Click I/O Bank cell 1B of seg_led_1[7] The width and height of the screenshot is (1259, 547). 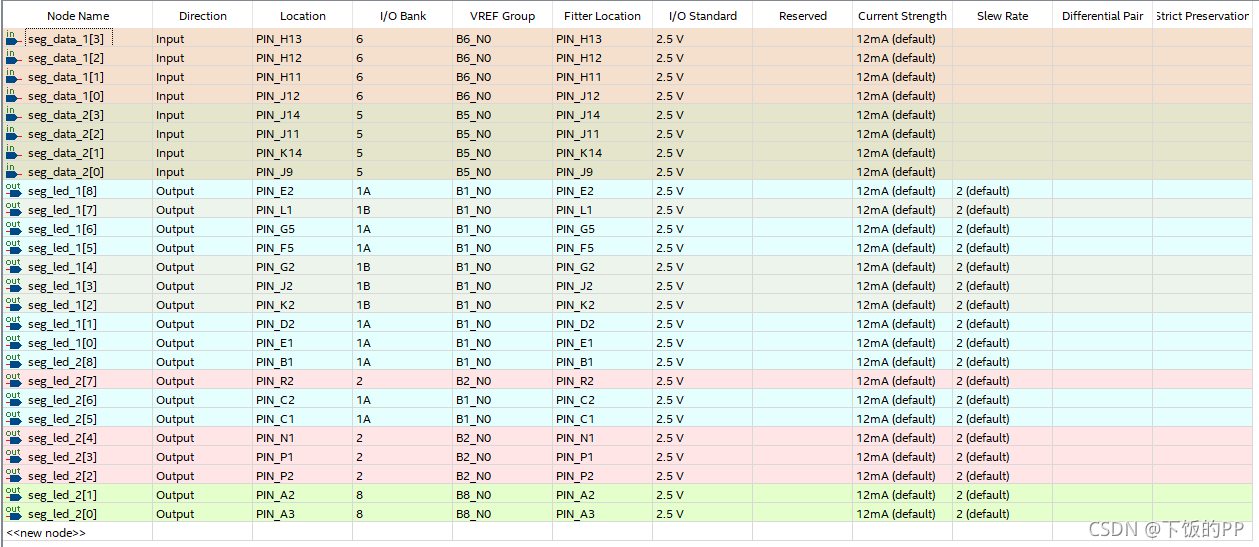click(402, 209)
